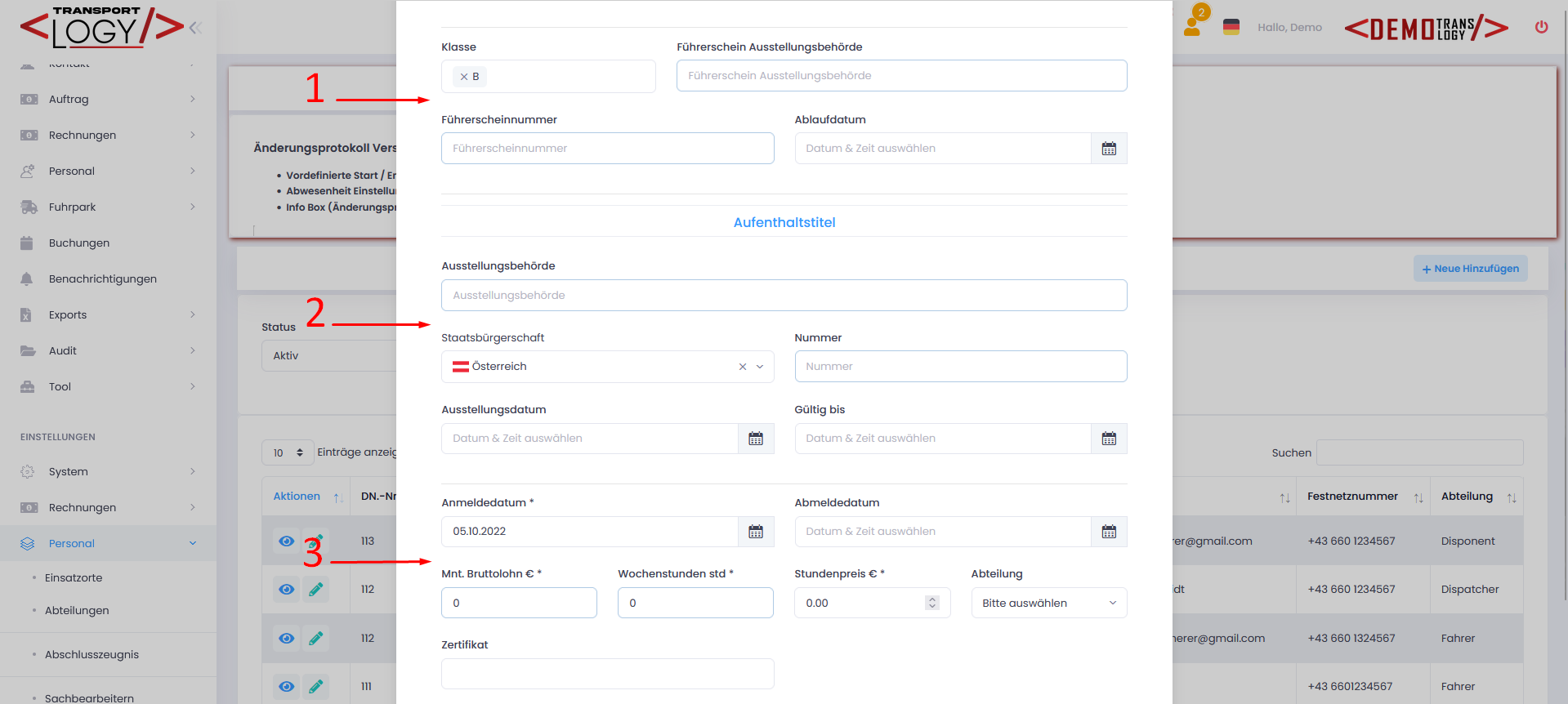Viewport: 1568px width, 704px height.
Task: Click eye icon for employee 111
Action: [286, 686]
